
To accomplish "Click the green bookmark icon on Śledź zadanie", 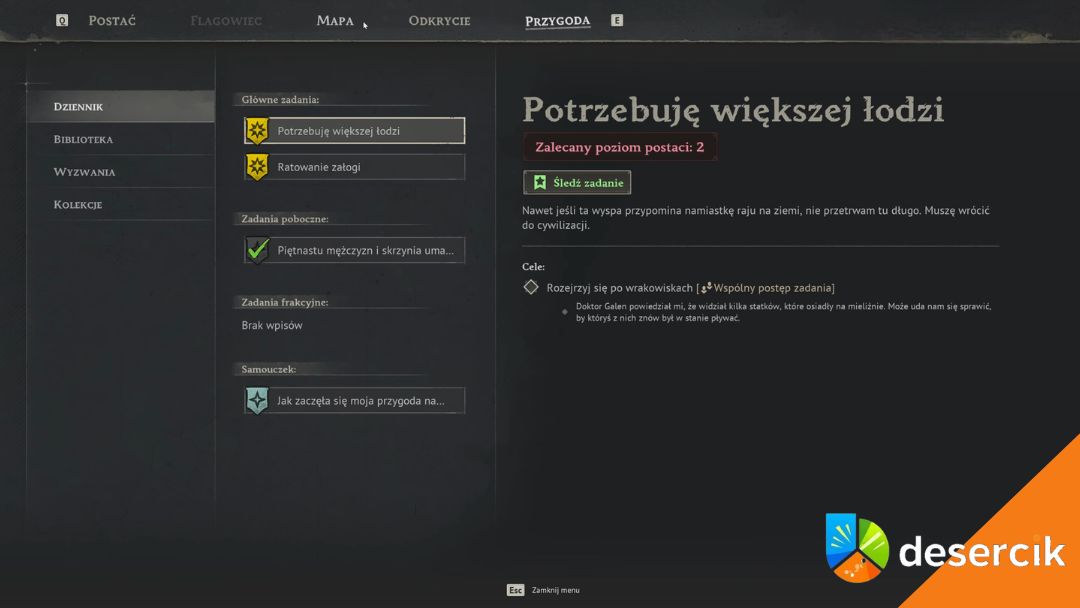I will coord(540,182).
